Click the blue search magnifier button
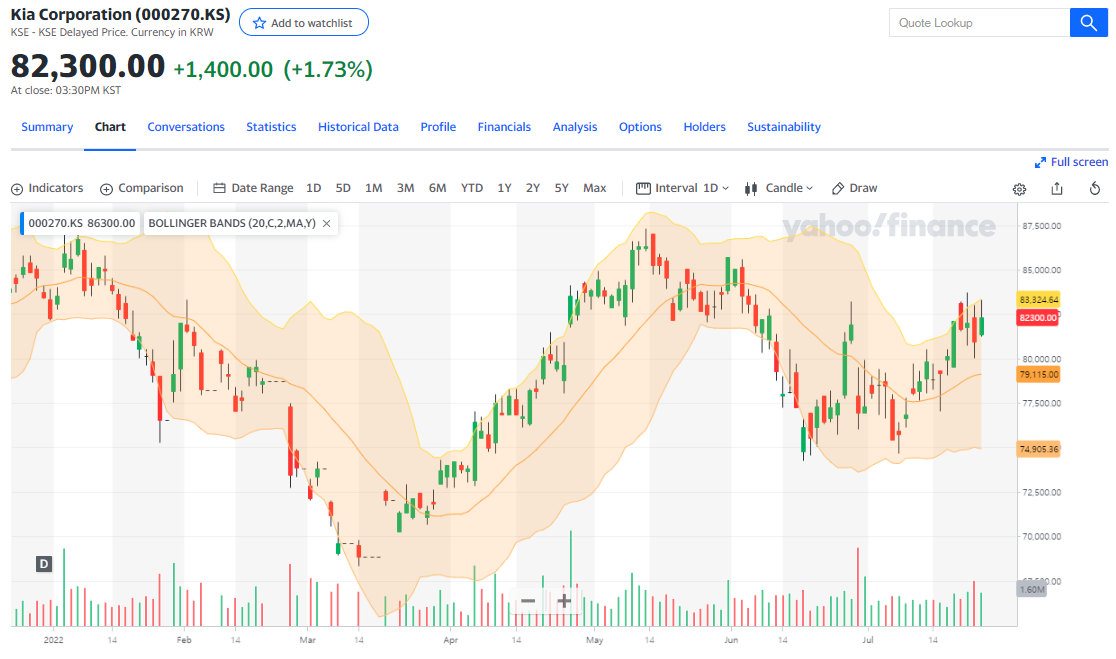Viewport: 1116px width, 659px height. click(1088, 23)
